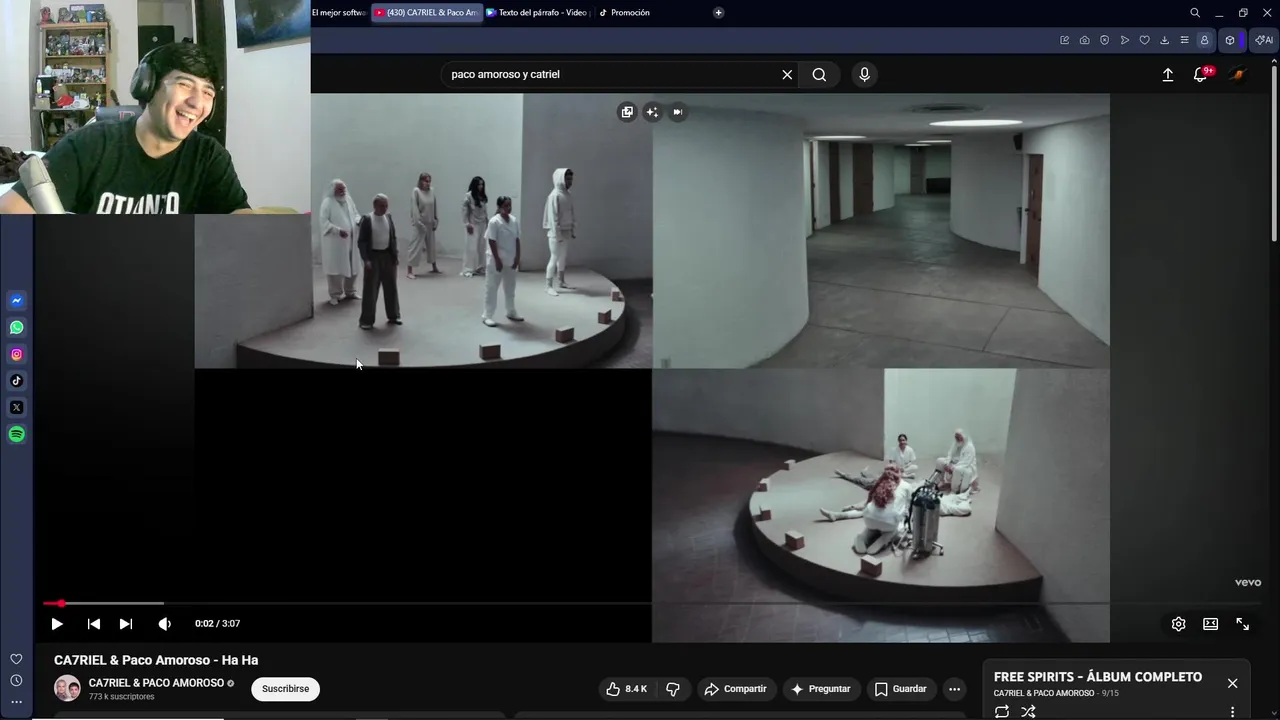Click the sparkle enhance icon above the video

(x=652, y=112)
